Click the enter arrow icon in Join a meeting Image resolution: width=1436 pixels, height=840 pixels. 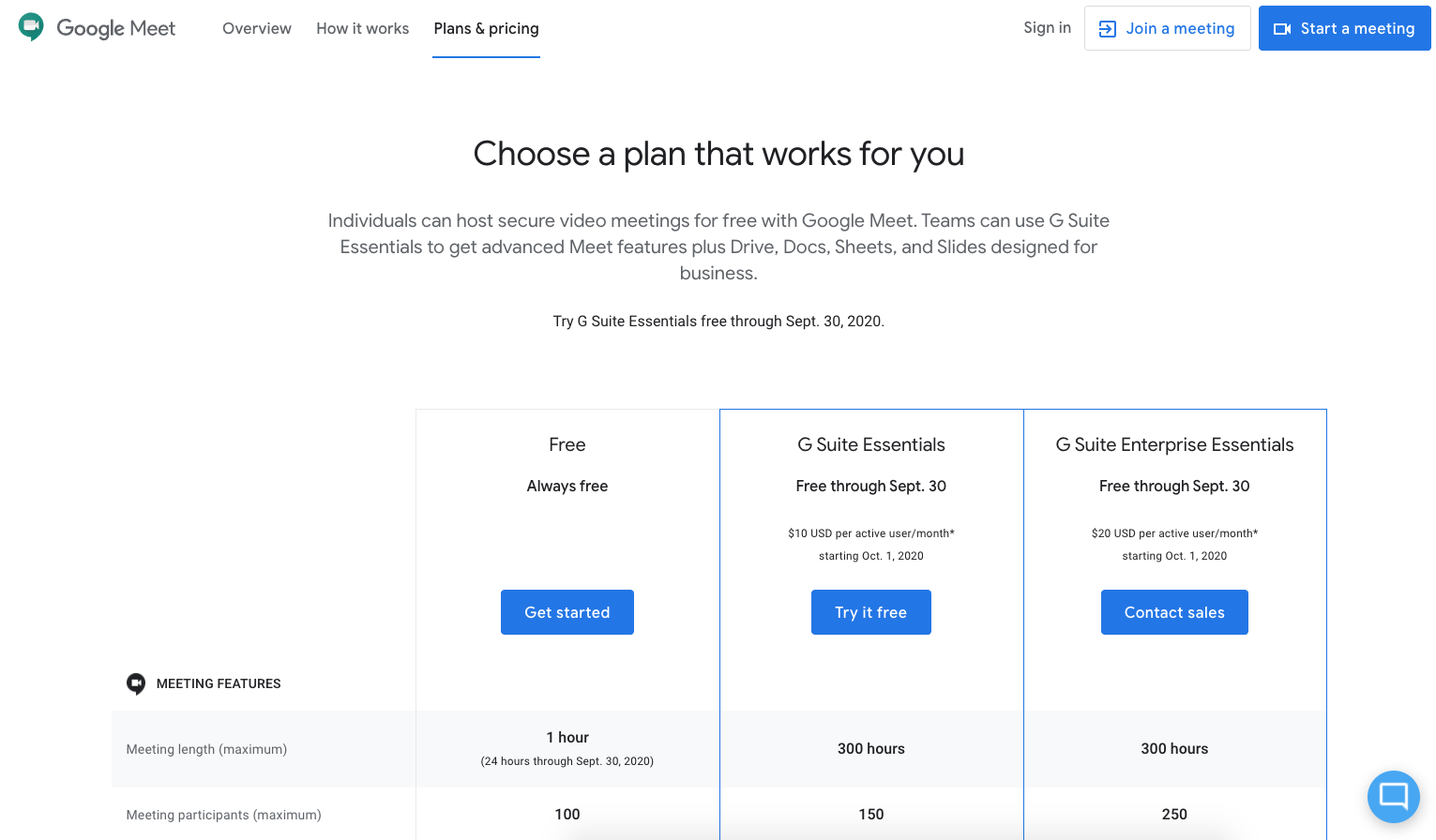[x=1108, y=29]
